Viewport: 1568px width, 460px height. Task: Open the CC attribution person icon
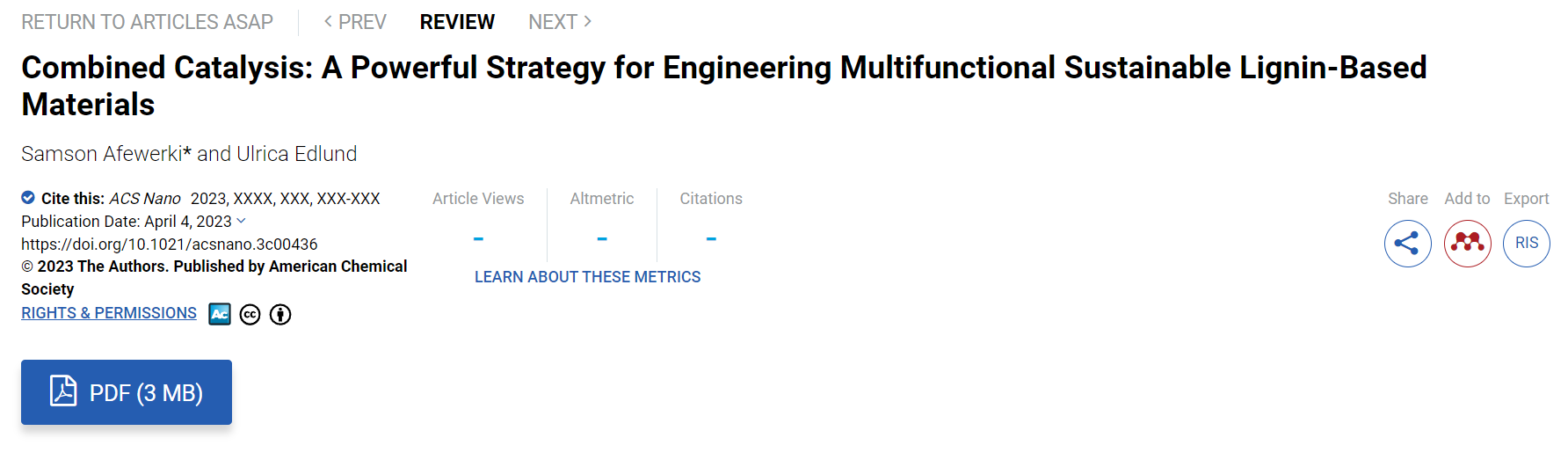[x=280, y=315]
